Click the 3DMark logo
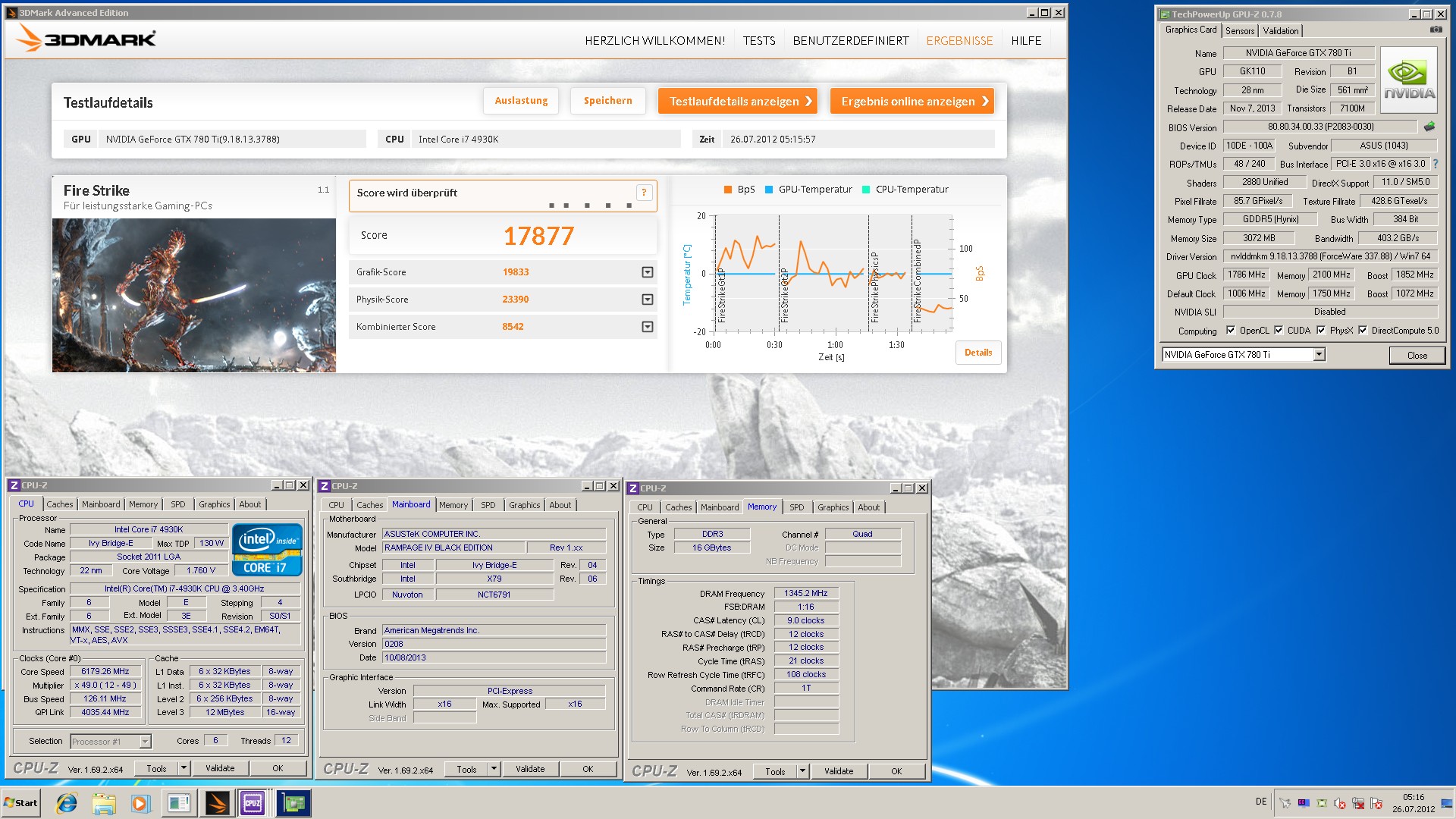The height and width of the screenshot is (819, 1456). [x=86, y=38]
